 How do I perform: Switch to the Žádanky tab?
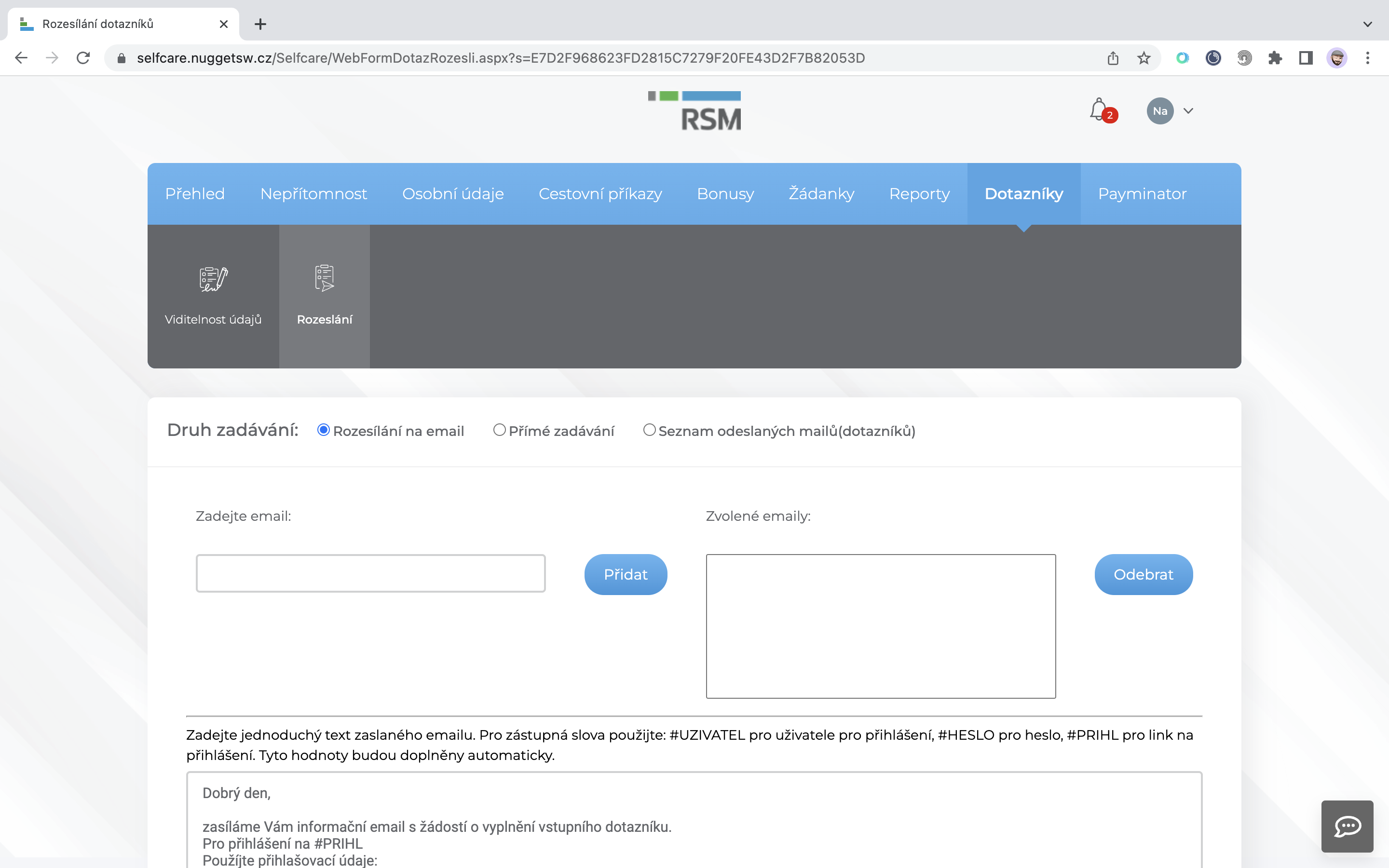point(821,194)
